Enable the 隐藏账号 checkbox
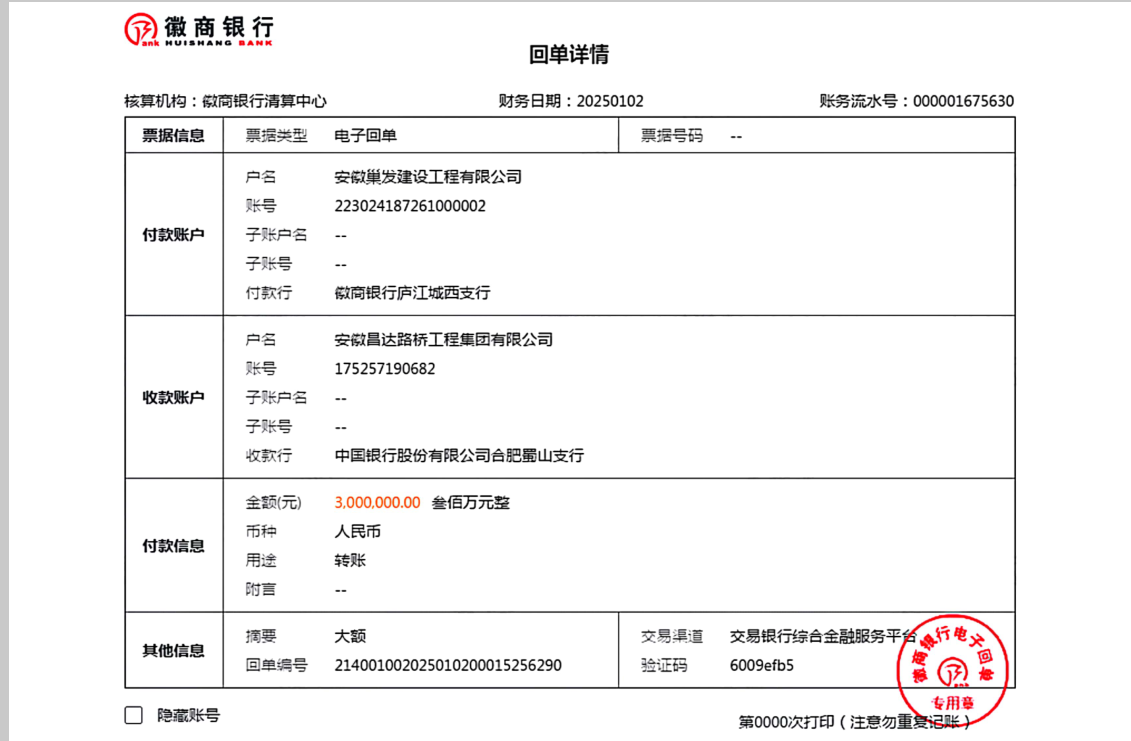1131x741 pixels. pyautogui.click(x=133, y=715)
